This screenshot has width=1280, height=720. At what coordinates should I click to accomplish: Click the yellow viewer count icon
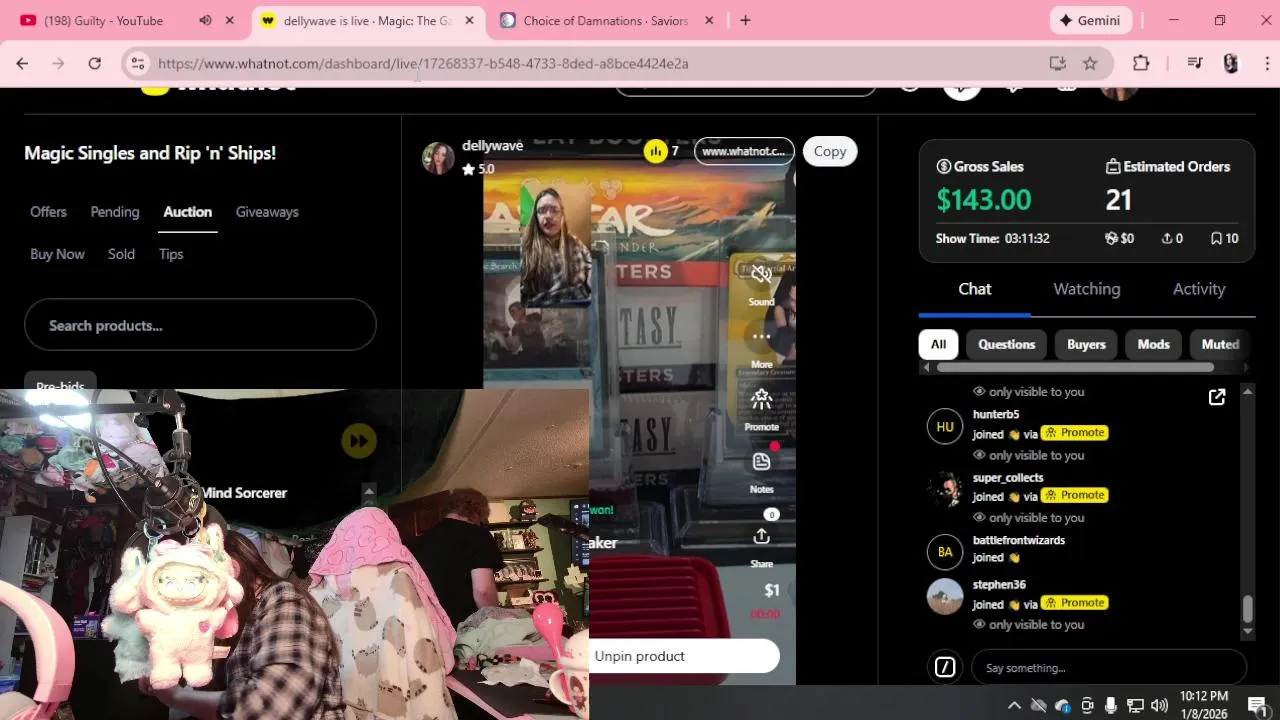click(655, 151)
